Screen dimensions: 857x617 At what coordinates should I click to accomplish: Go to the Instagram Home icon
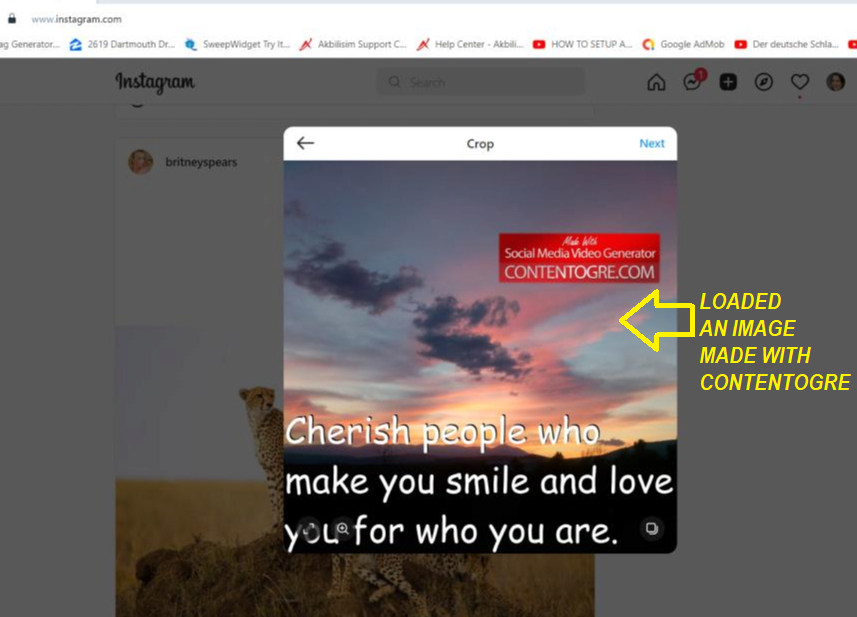pos(656,83)
